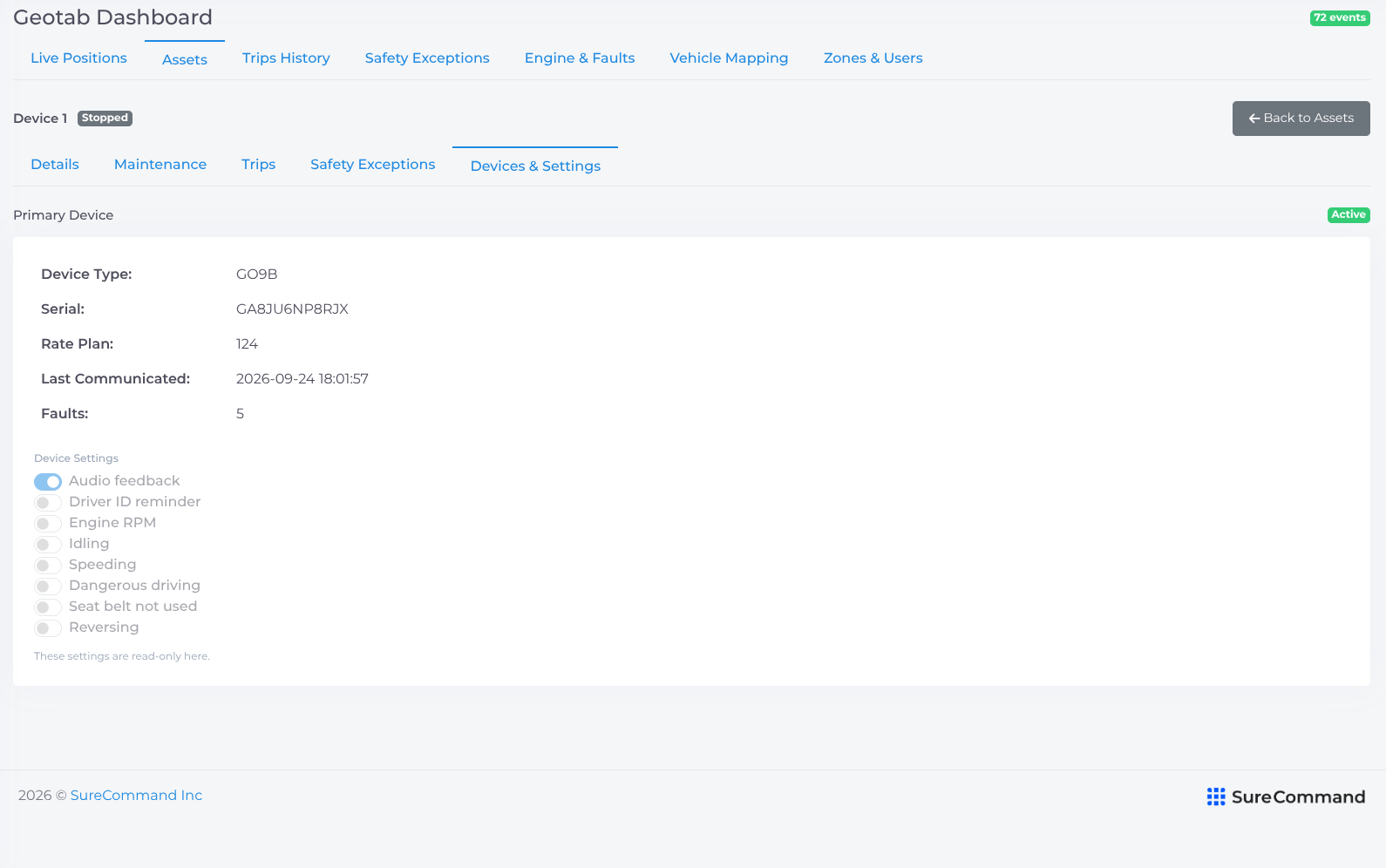Click serial number GA8JU6NP8RJX

tap(292, 309)
